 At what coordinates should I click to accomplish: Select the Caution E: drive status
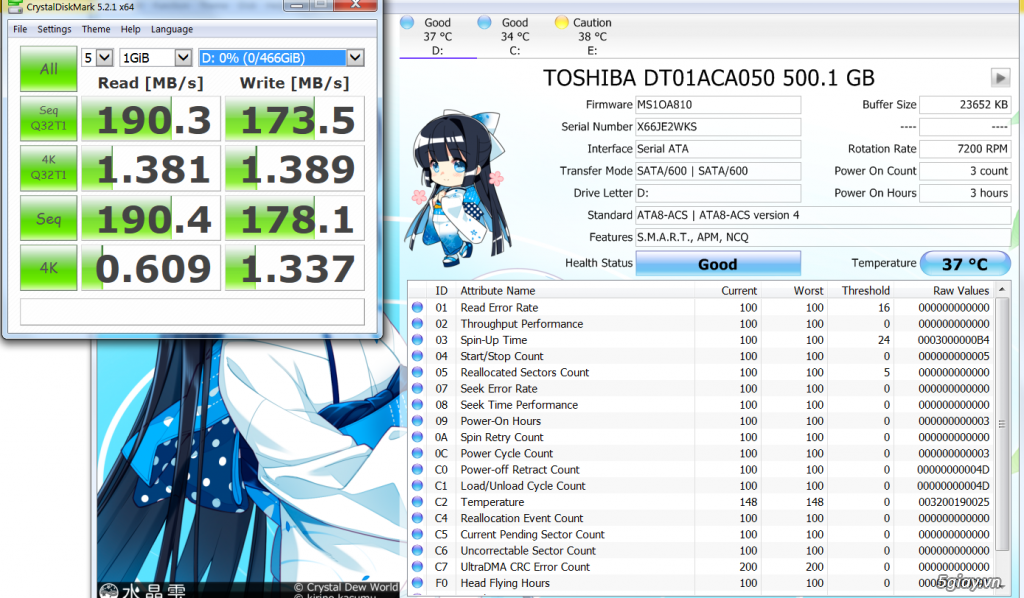pos(591,36)
